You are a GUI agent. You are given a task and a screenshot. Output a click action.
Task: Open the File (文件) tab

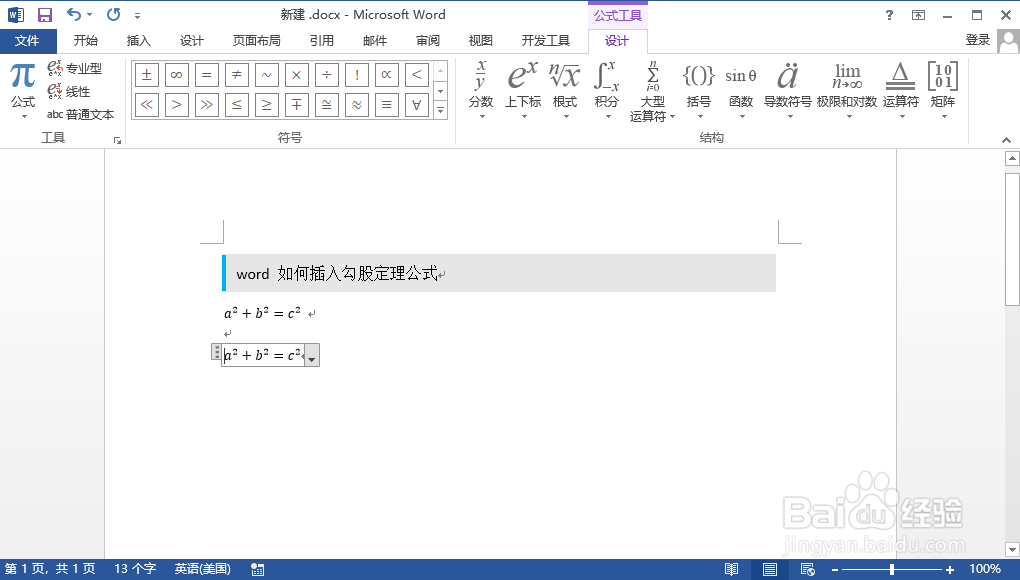point(28,41)
